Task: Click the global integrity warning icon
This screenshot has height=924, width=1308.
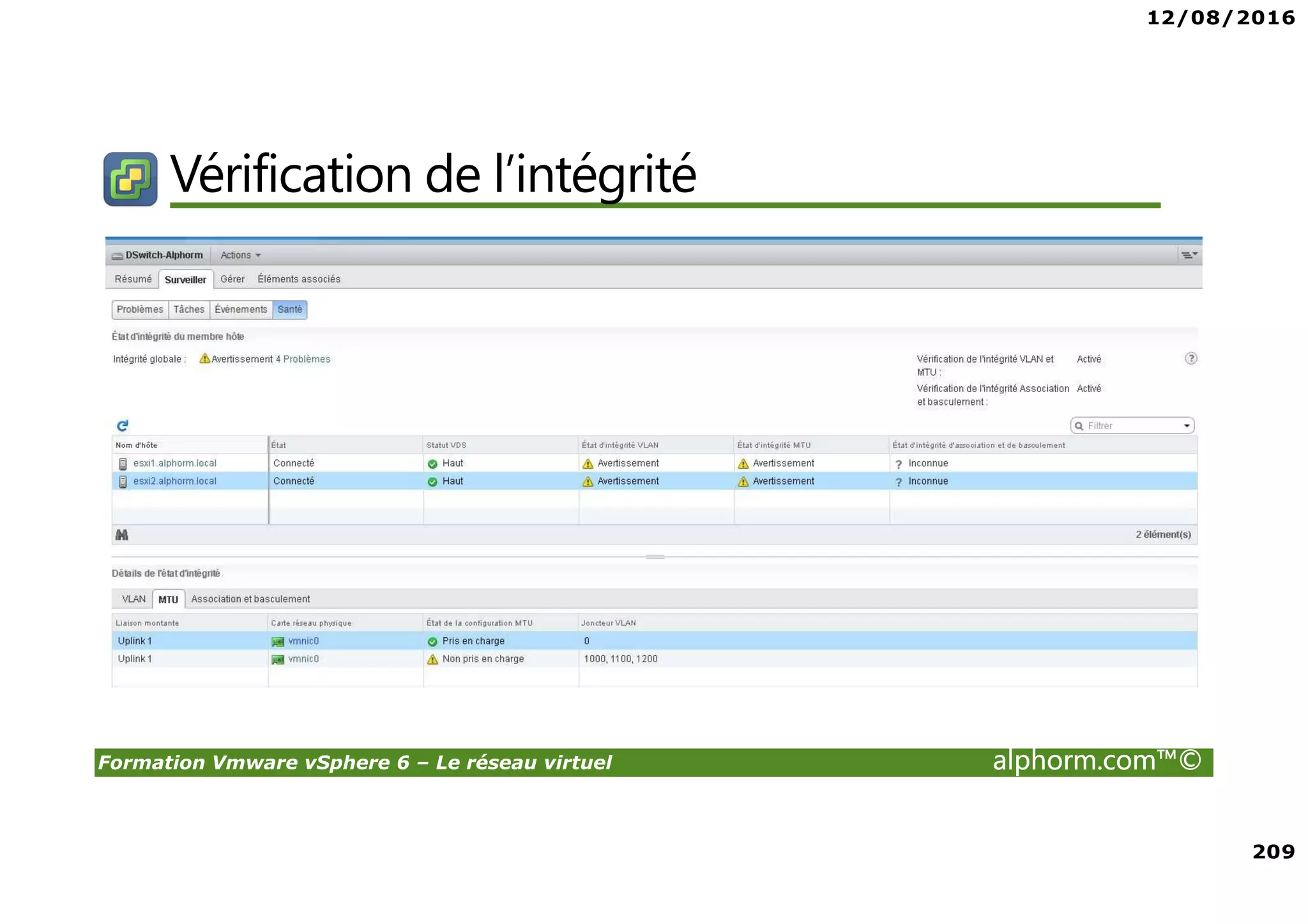Action: point(204,358)
